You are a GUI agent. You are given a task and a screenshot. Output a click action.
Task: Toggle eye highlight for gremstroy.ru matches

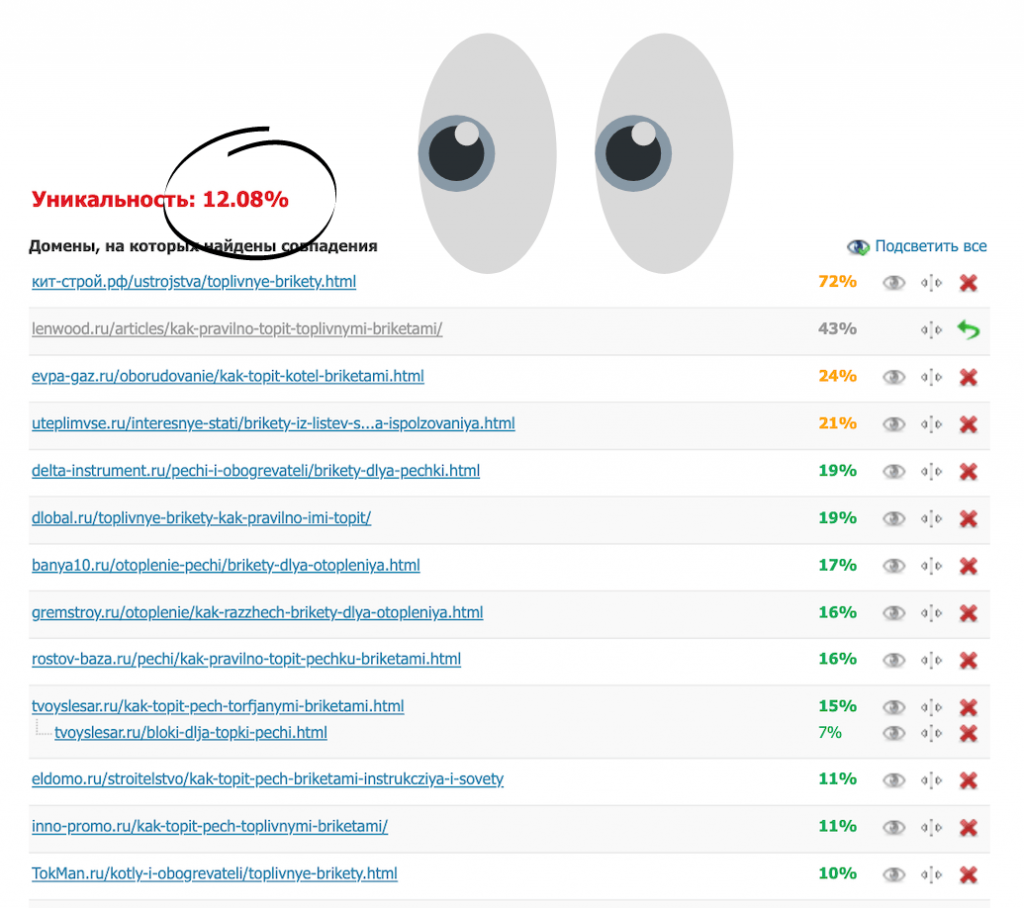[894, 613]
